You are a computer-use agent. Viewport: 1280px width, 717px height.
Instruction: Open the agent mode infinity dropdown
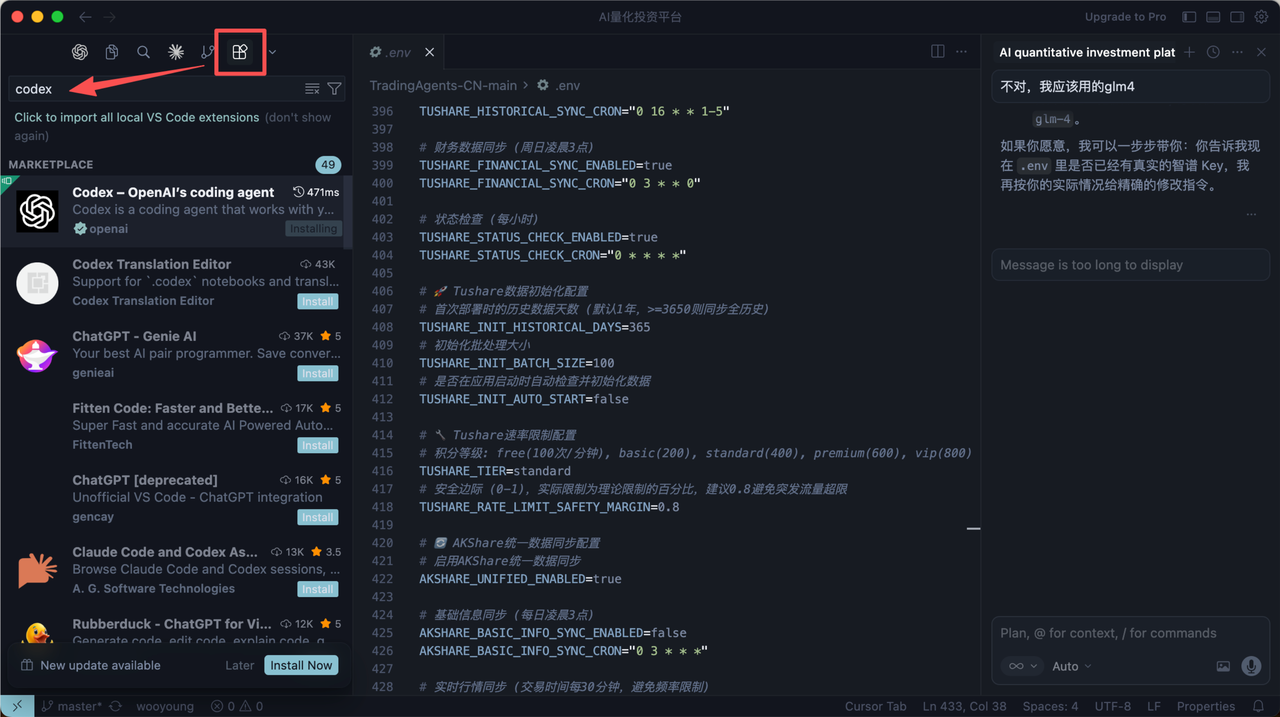pos(1022,666)
